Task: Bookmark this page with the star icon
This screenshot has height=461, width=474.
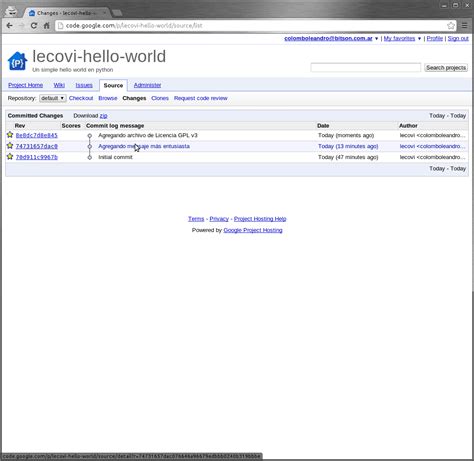Action: pyautogui.click(x=451, y=25)
